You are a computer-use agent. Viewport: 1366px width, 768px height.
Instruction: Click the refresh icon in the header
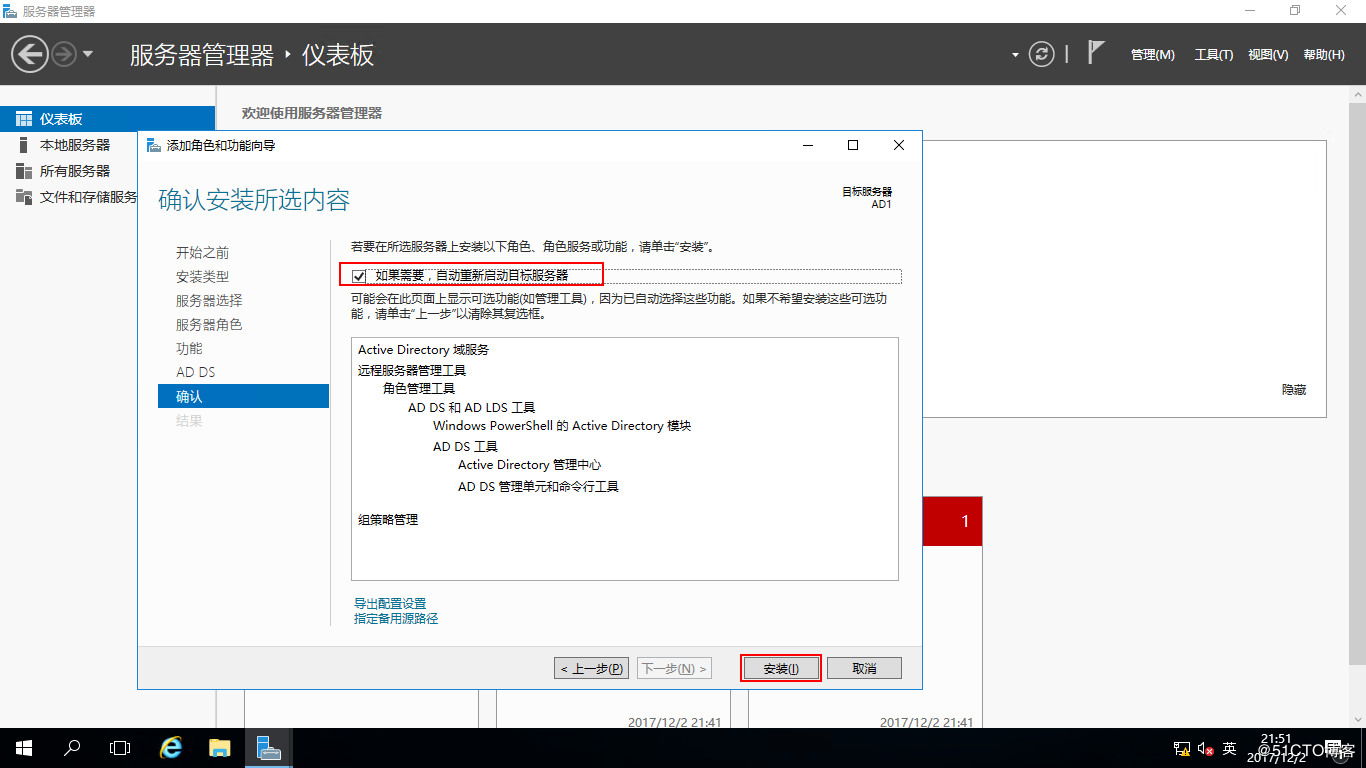[1042, 54]
